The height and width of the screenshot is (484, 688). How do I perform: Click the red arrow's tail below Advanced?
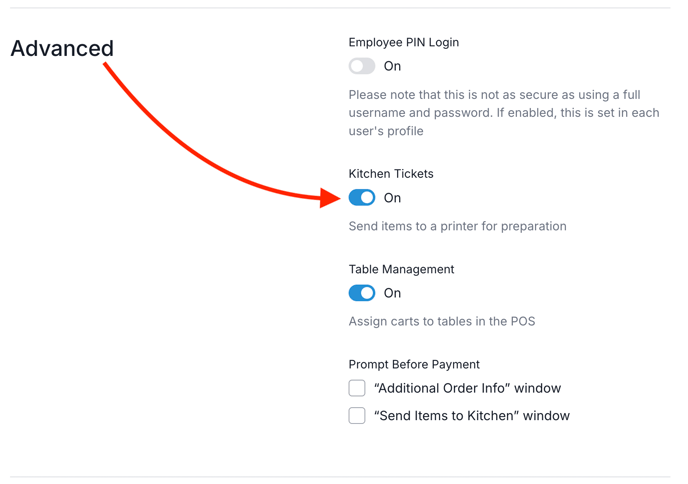pos(108,68)
